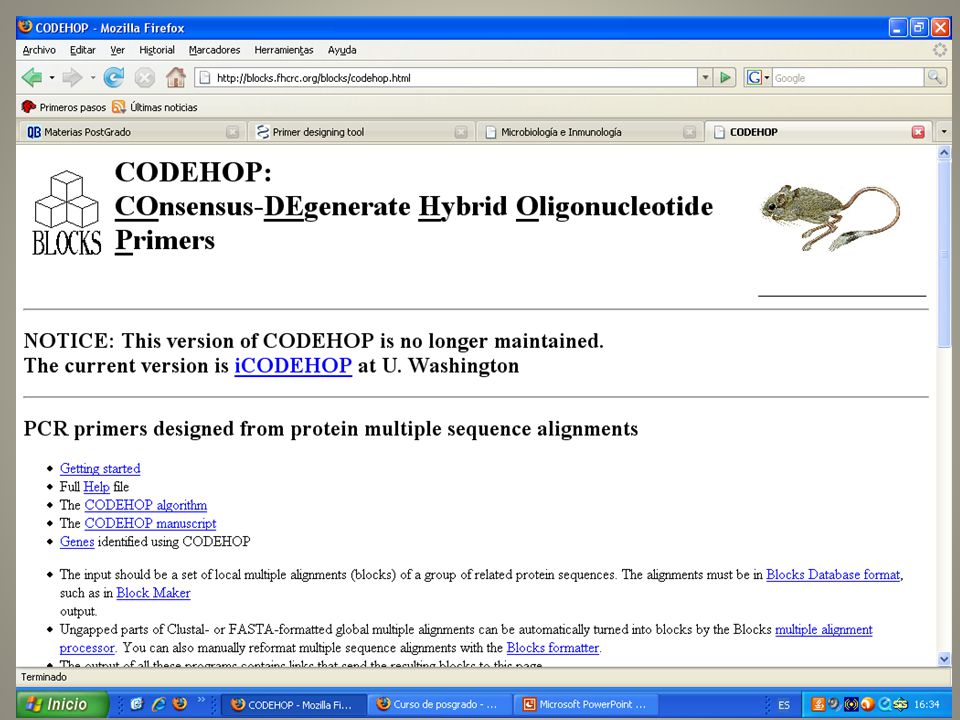Click the Inicio start button
Viewport: 960px width, 720px height.
62,704
